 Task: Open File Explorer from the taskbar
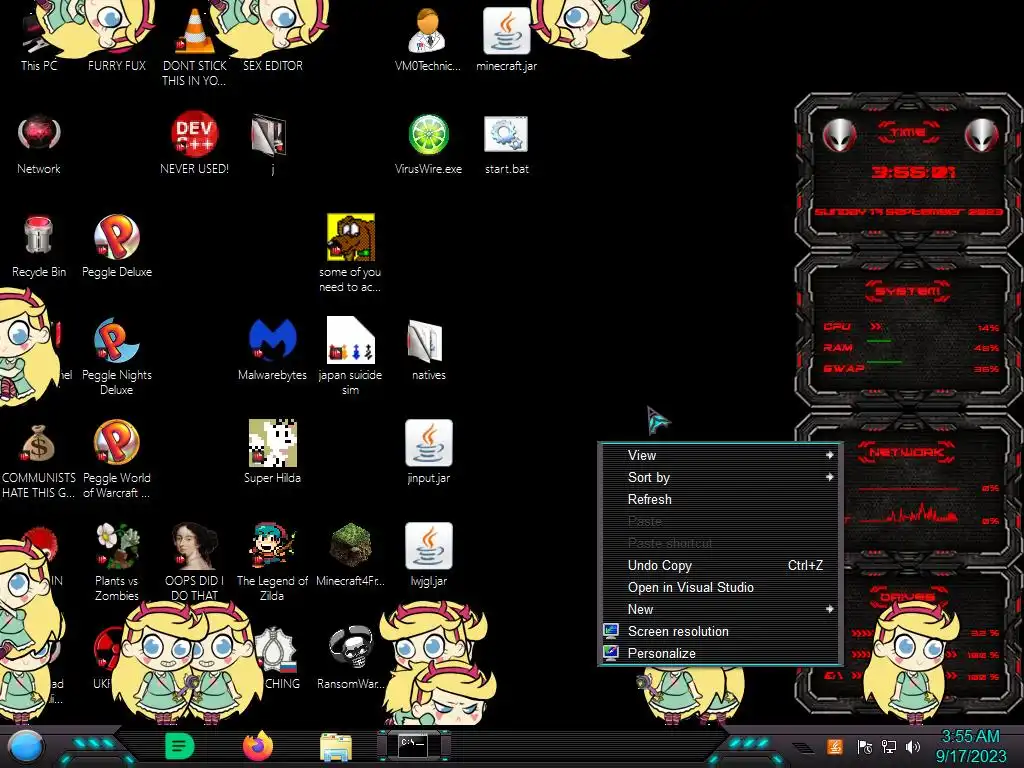[336, 747]
